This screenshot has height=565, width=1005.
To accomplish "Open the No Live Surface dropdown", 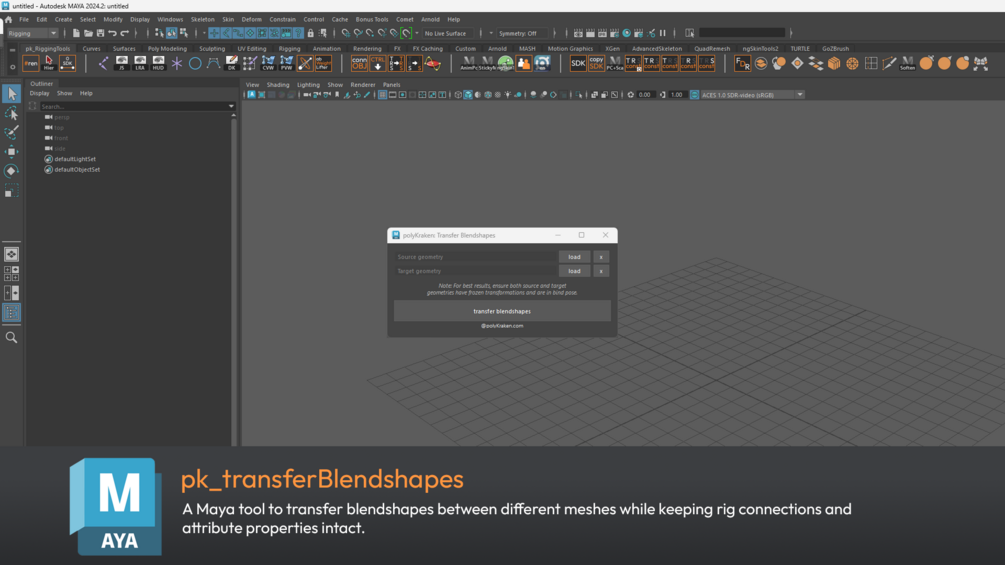I will pyautogui.click(x=449, y=33).
